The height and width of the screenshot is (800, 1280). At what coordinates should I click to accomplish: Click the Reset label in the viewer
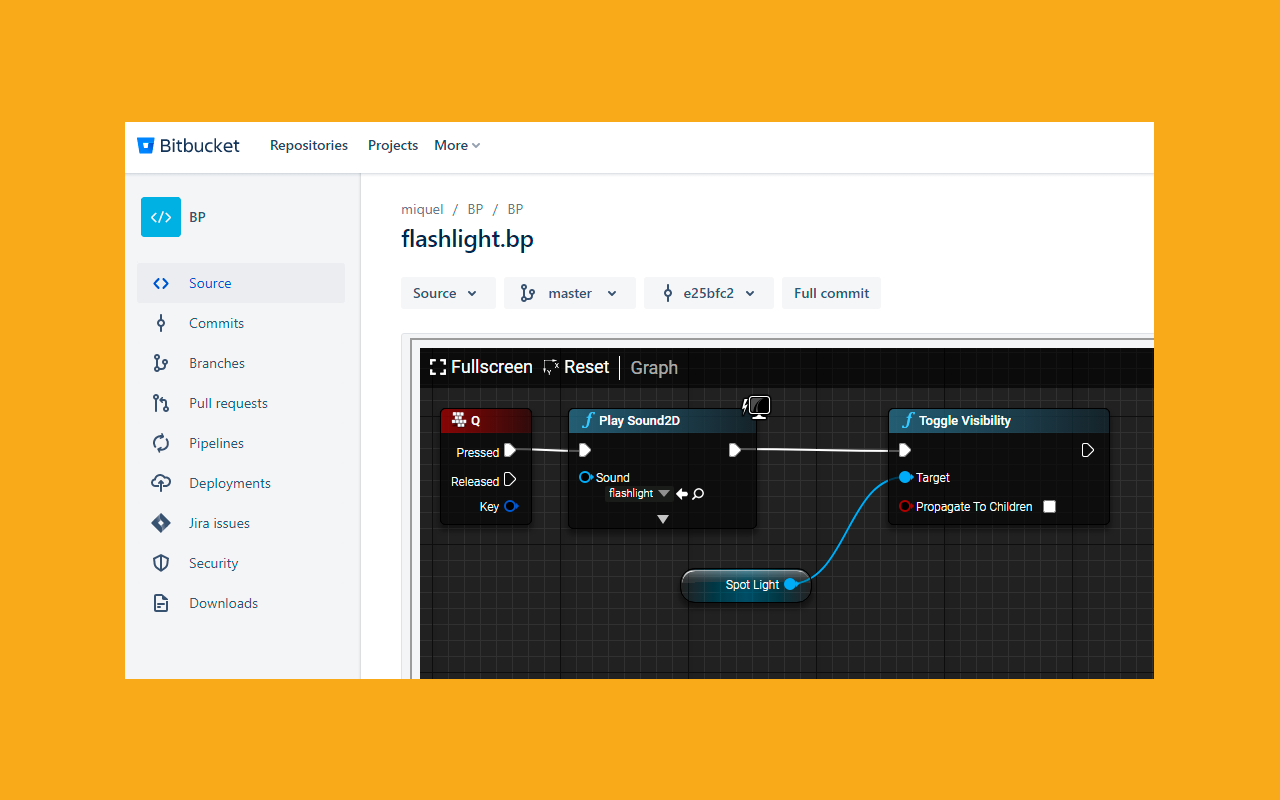coord(586,367)
